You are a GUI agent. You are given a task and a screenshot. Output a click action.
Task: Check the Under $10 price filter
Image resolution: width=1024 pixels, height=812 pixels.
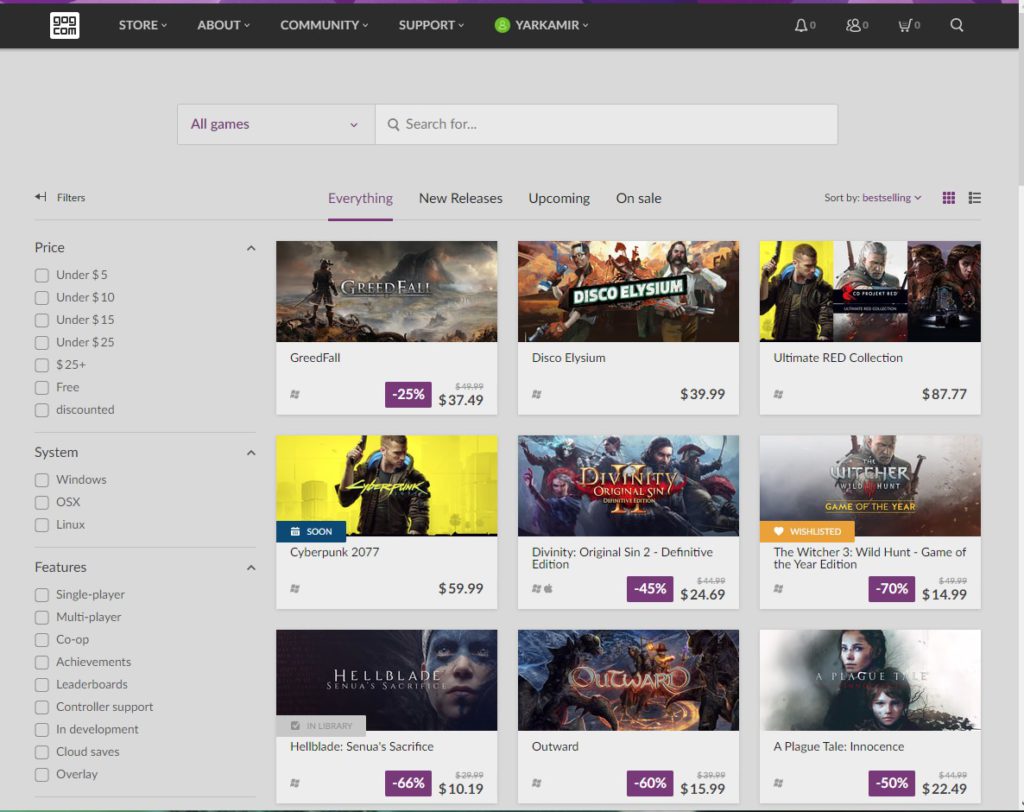[x=42, y=298]
